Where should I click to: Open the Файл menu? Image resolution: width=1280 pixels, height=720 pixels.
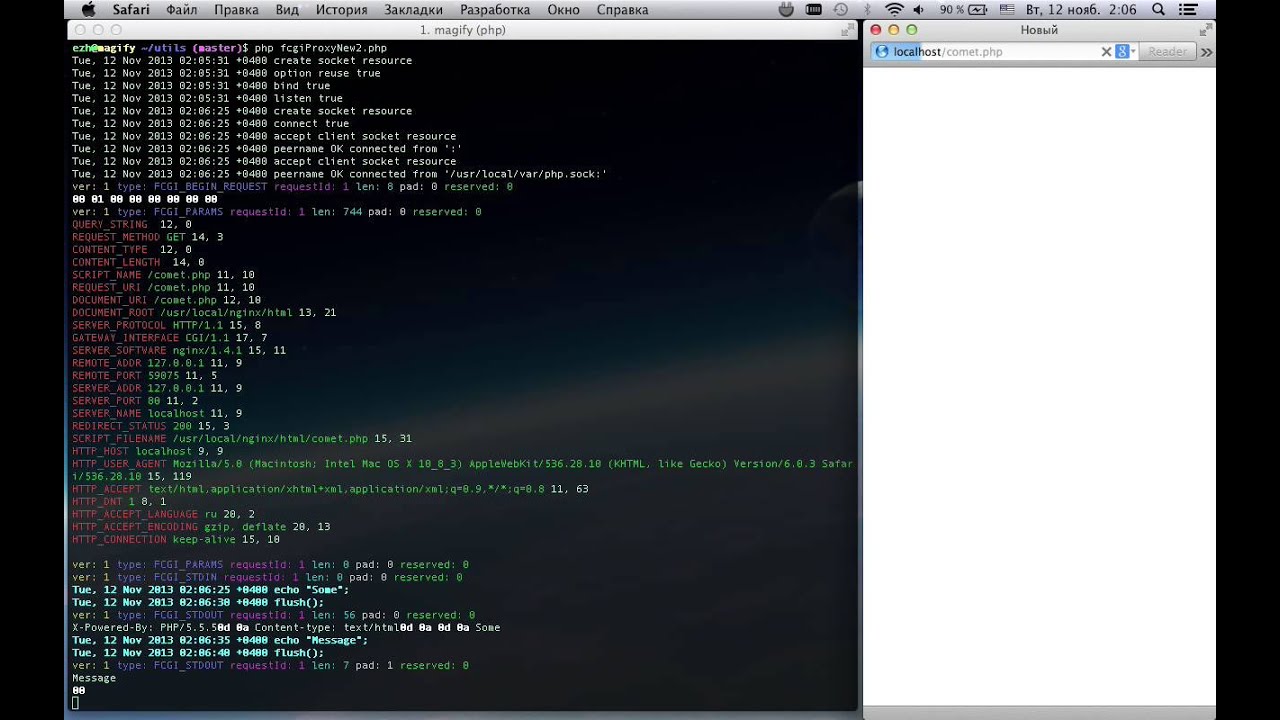182,9
